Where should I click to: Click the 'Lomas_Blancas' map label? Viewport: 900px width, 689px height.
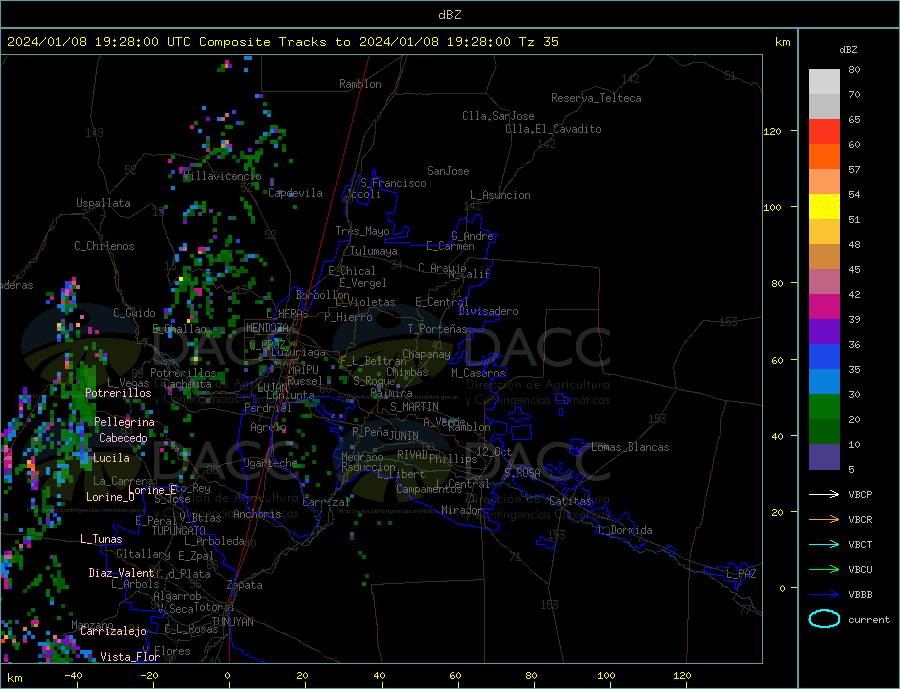click(x=630, y=447)
